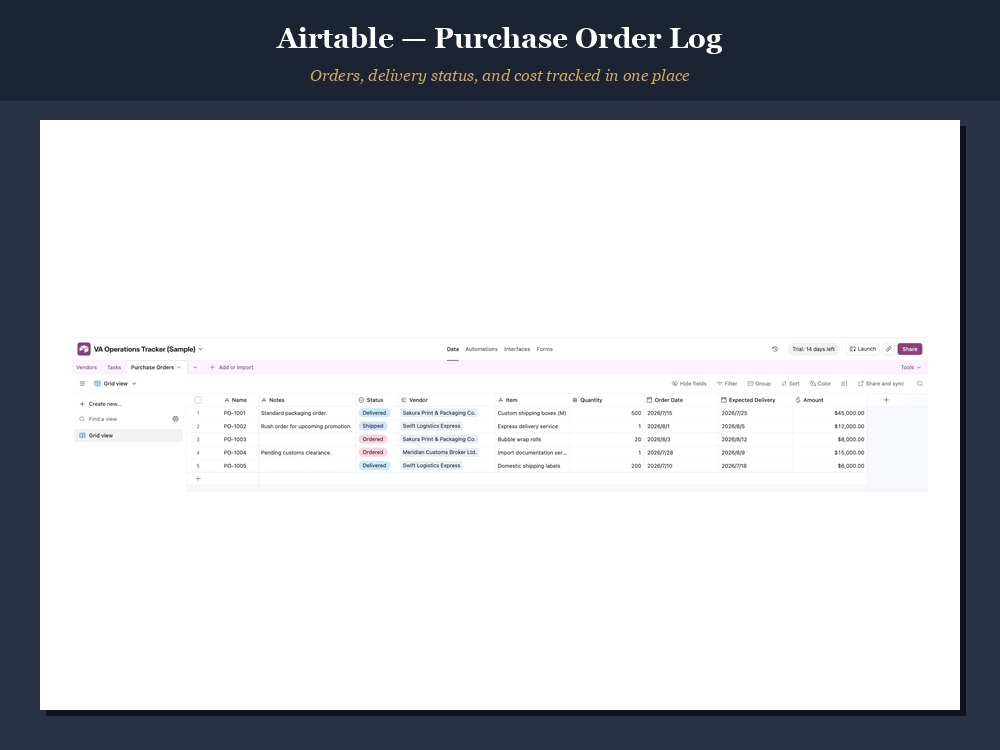Screen dimensions: 1000x750
Task: Click the Notes column header
Action: (307, 400)
